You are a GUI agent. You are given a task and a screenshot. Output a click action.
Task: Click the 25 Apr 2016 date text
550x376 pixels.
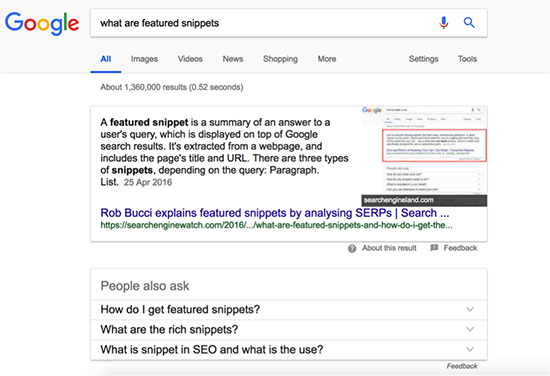tap(148, 182)
